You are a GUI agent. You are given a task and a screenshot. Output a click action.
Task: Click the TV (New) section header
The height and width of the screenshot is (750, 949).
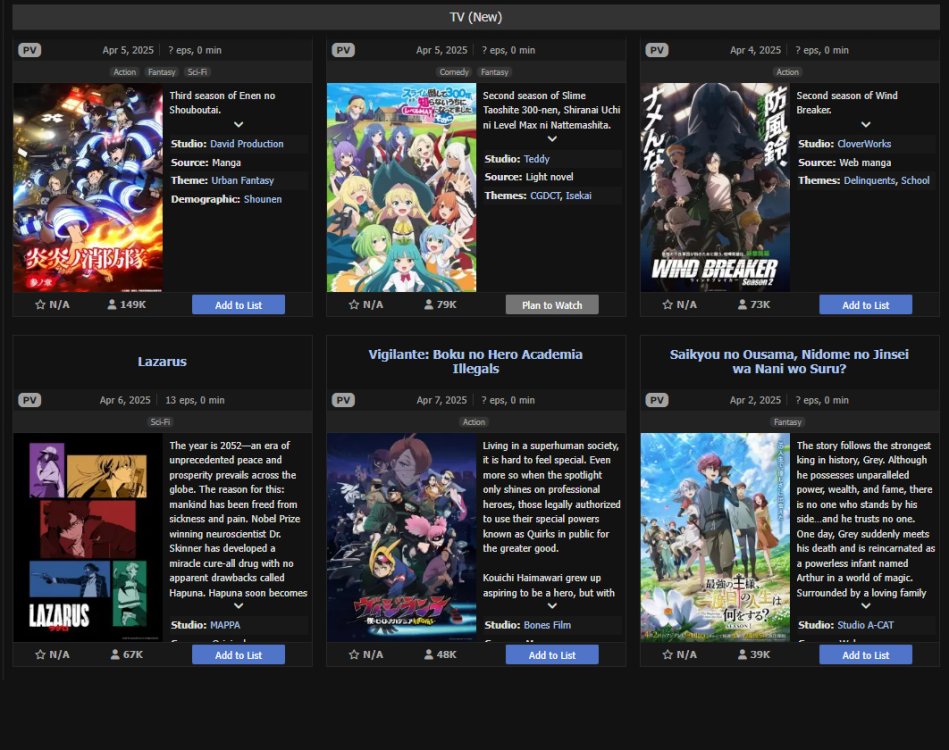[476, 17]
